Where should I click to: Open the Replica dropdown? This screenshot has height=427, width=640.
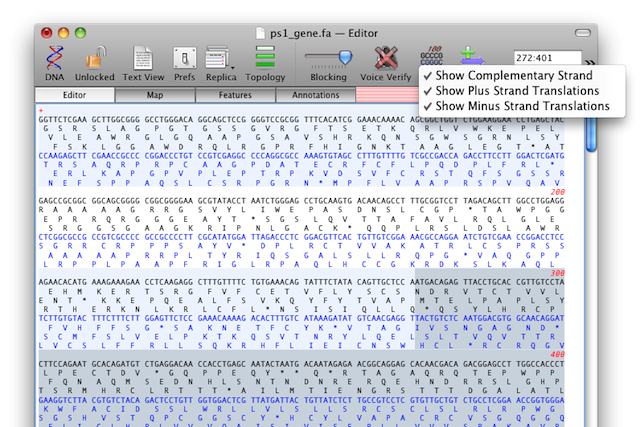pos(221,59)
